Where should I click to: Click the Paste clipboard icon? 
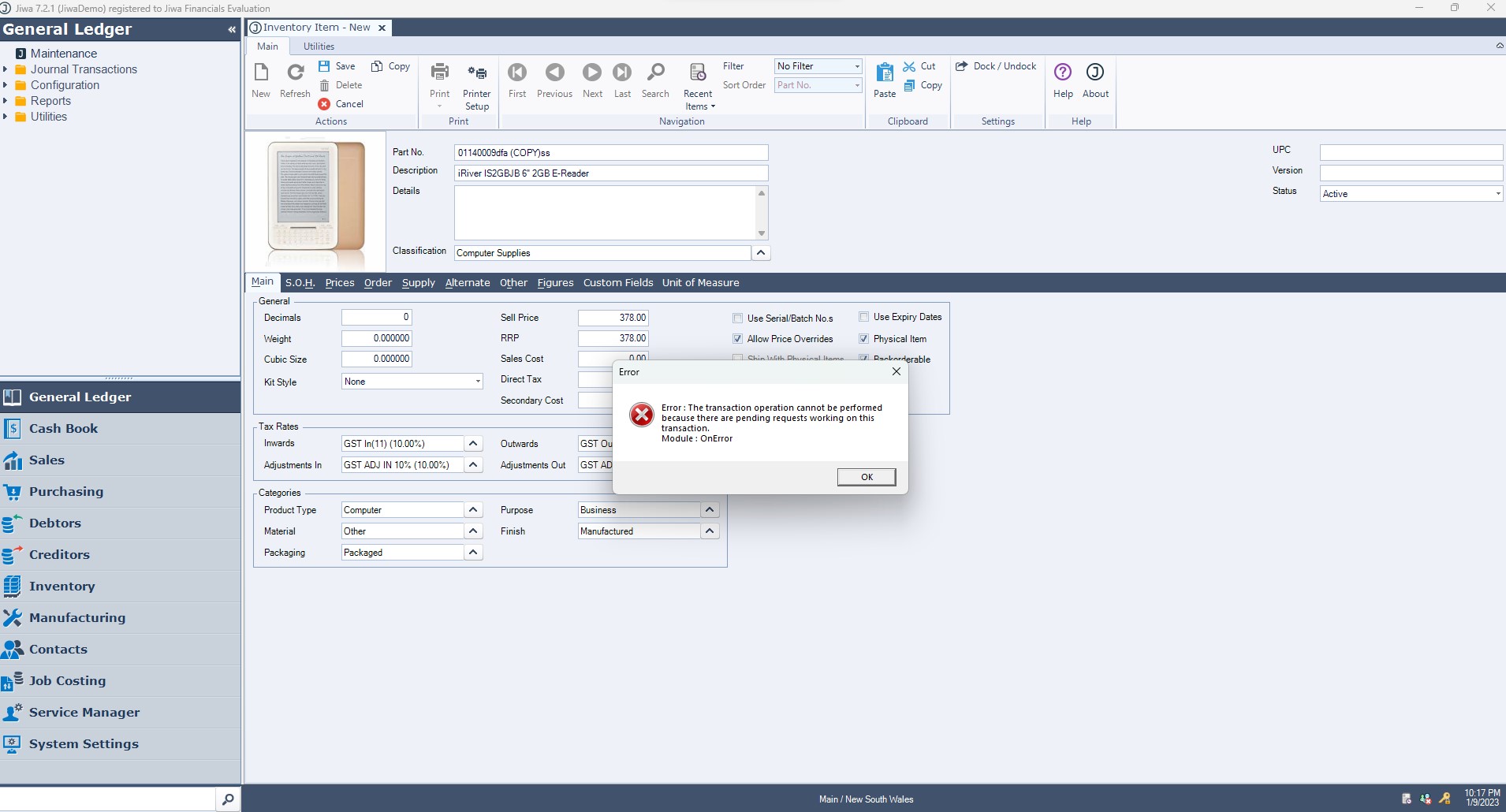885,73
